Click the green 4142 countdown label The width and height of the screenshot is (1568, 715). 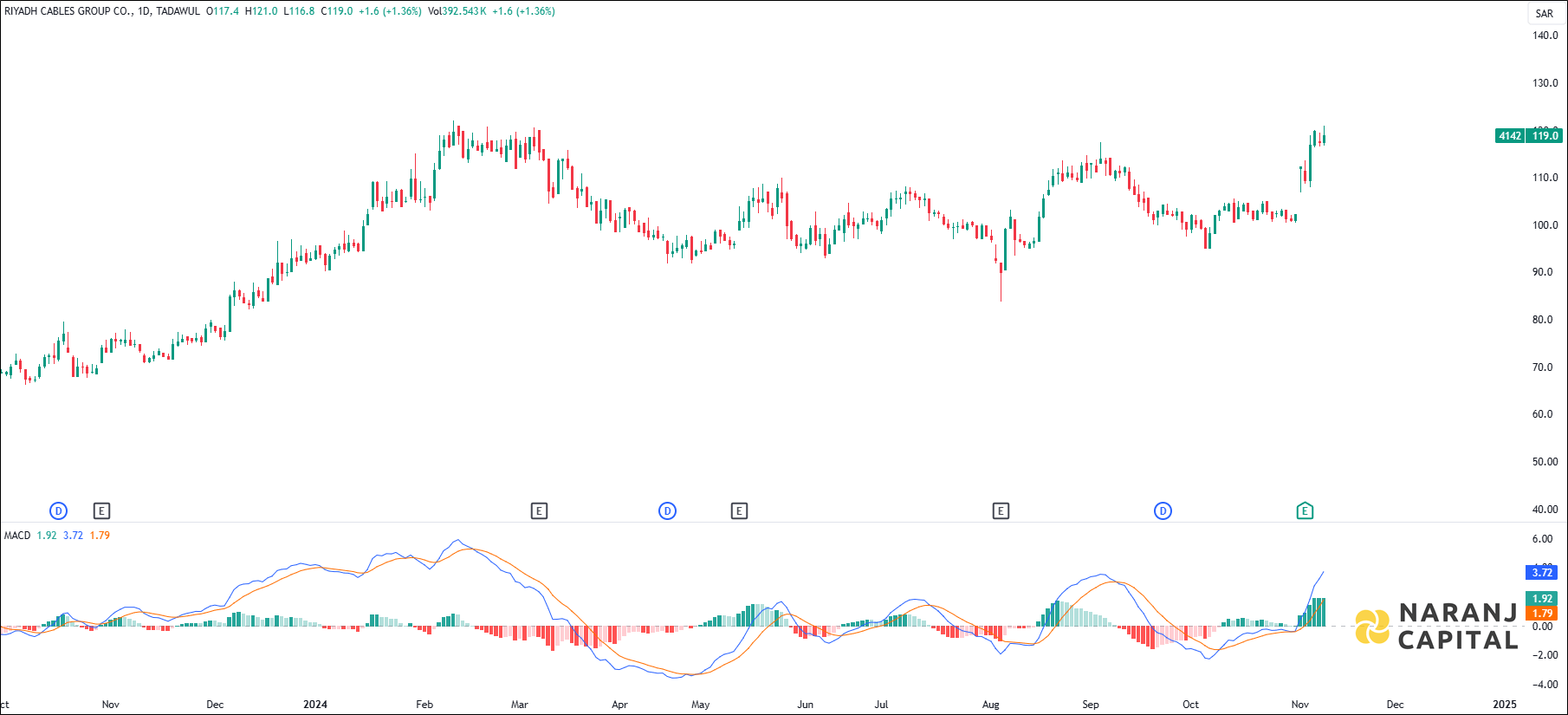(x=1510, y=136)
